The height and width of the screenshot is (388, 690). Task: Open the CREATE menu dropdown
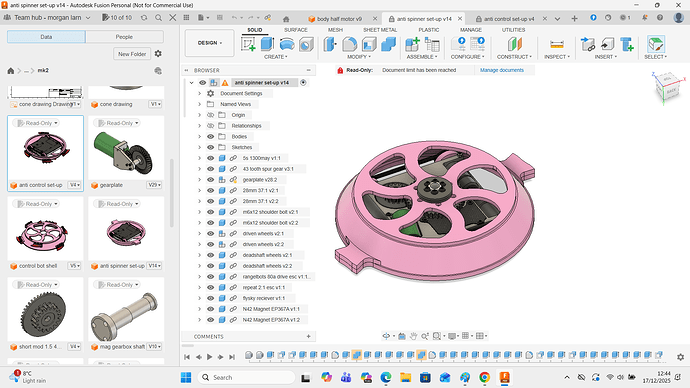(275, 57)
